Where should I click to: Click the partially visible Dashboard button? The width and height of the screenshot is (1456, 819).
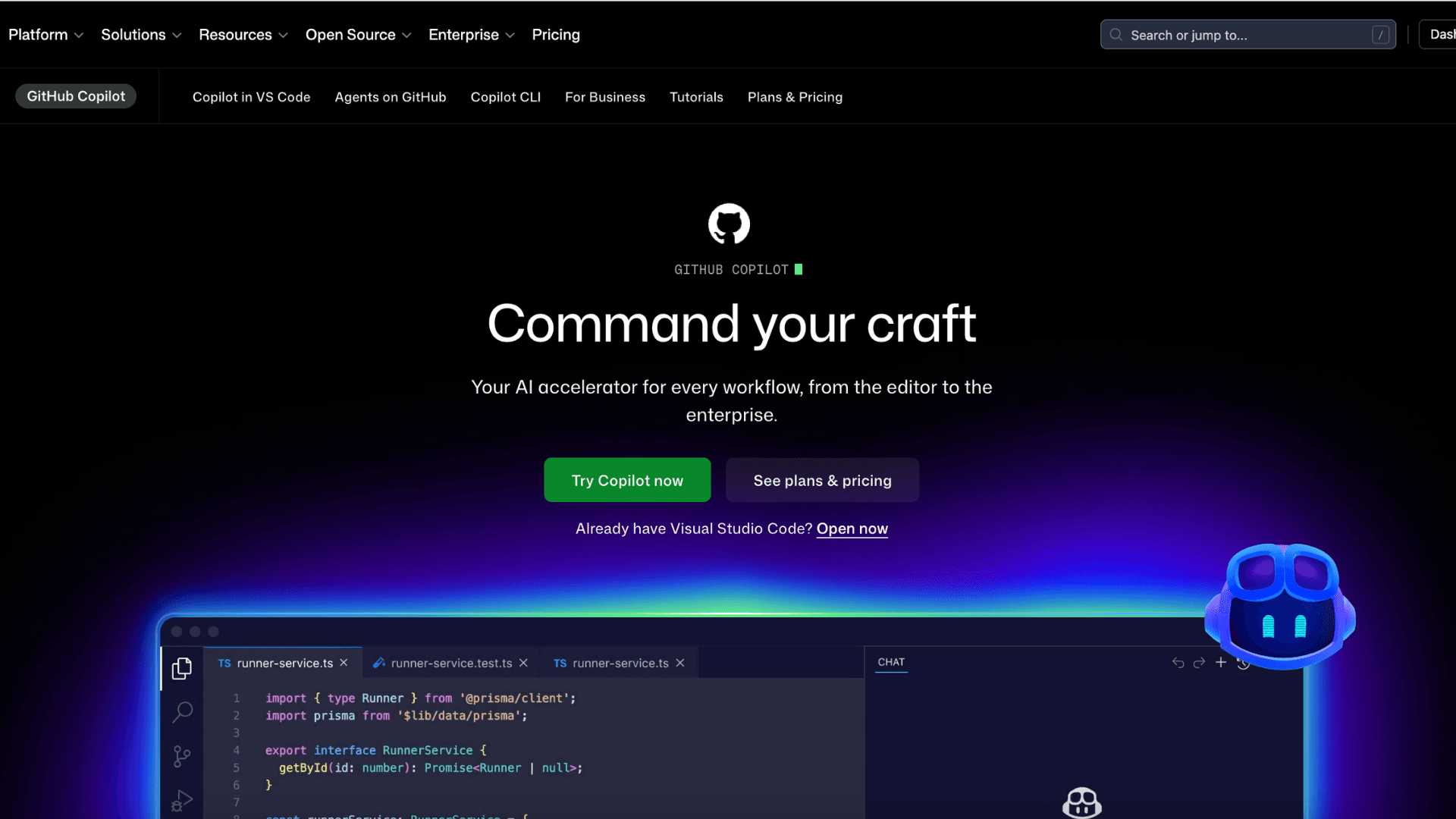pos(1439,35)
